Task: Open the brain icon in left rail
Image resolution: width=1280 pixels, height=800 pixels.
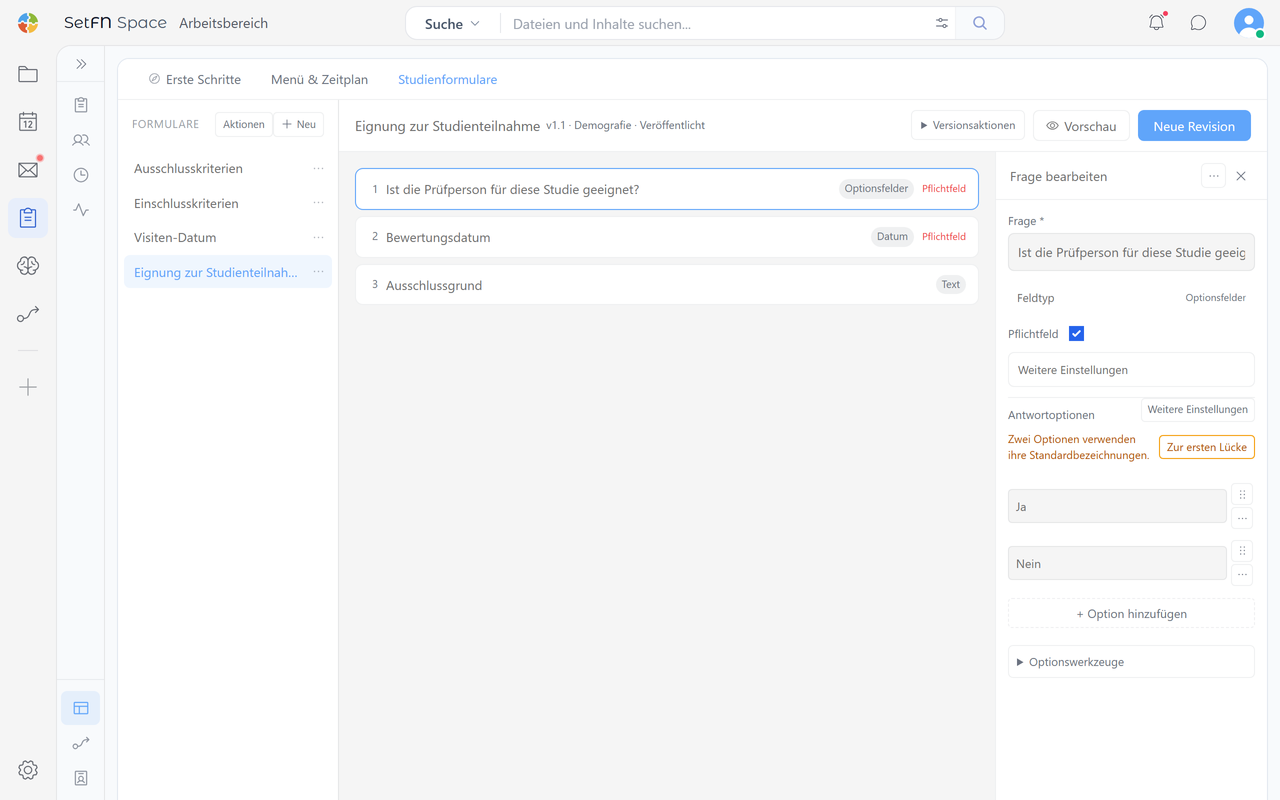Action: click(28, 266)
